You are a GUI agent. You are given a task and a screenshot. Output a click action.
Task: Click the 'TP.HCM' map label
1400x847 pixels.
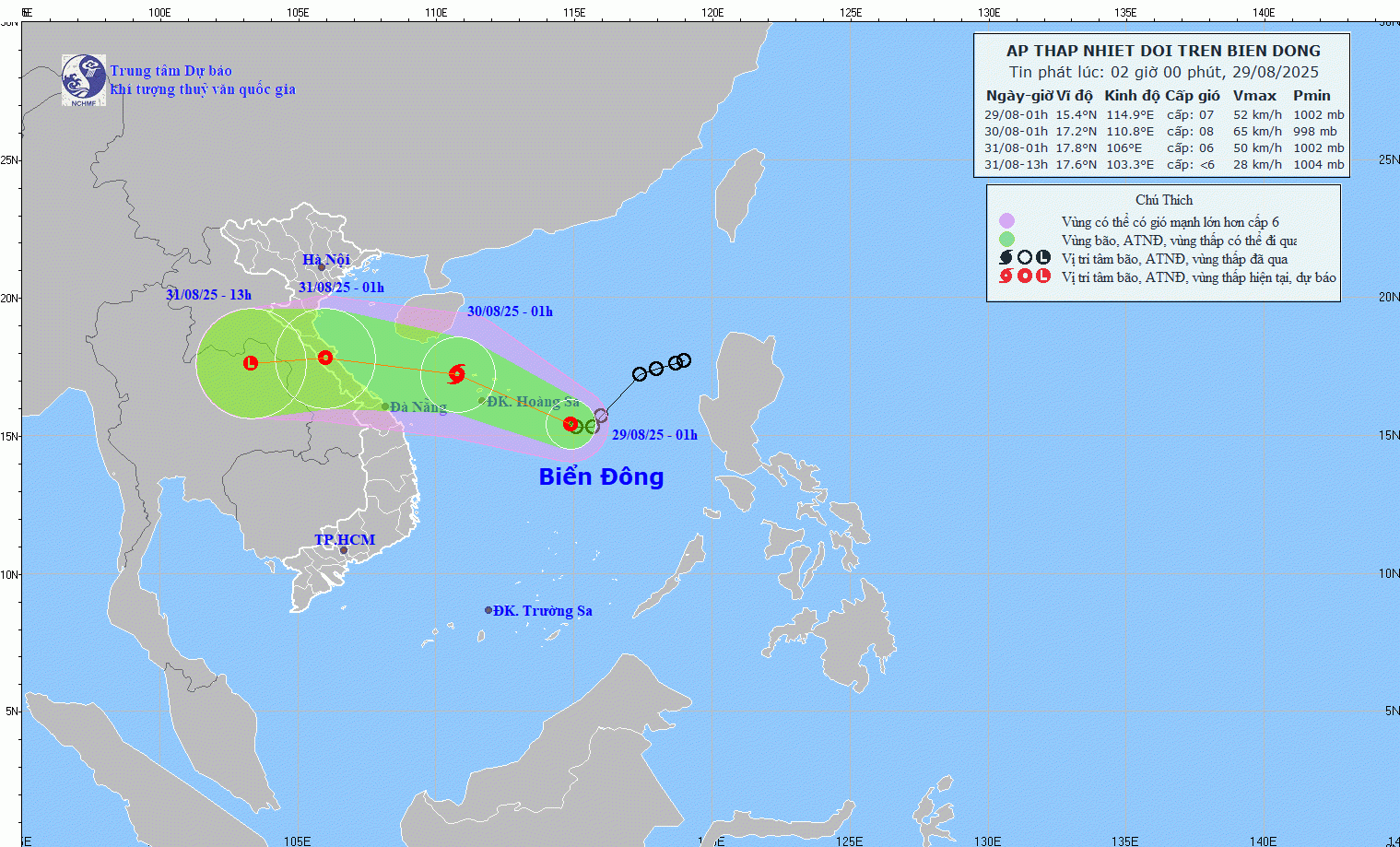point(345,539)
